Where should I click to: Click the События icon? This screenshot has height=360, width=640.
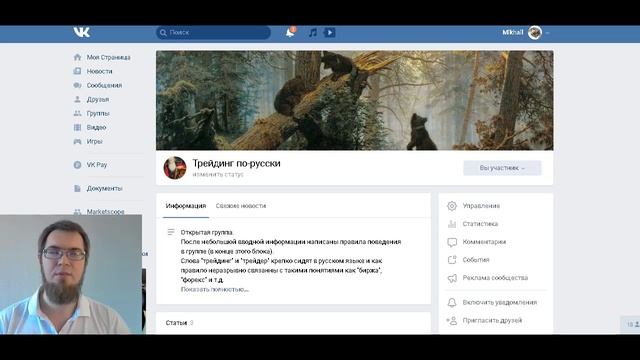click(452, 260)
